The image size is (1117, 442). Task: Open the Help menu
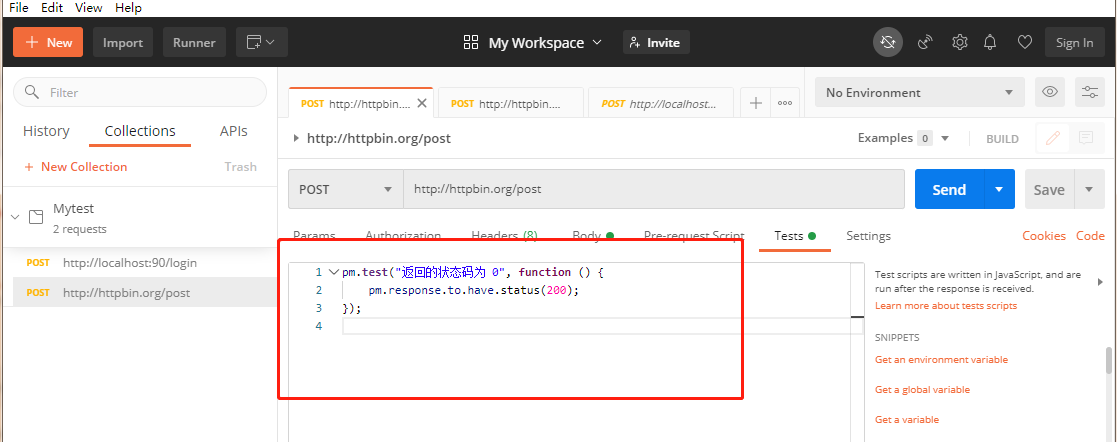128,8
